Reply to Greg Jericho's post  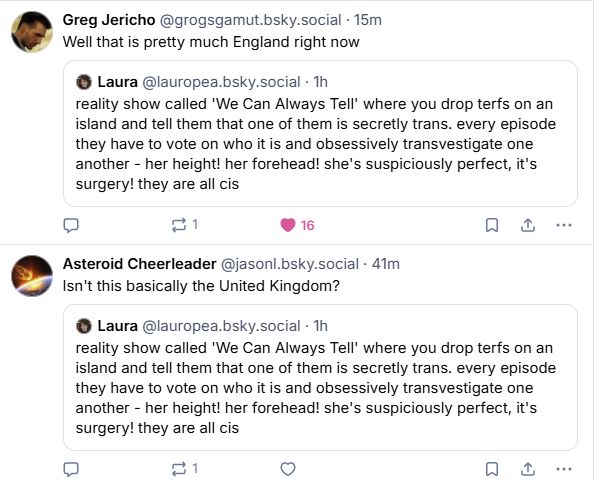[x=71, y=225]
